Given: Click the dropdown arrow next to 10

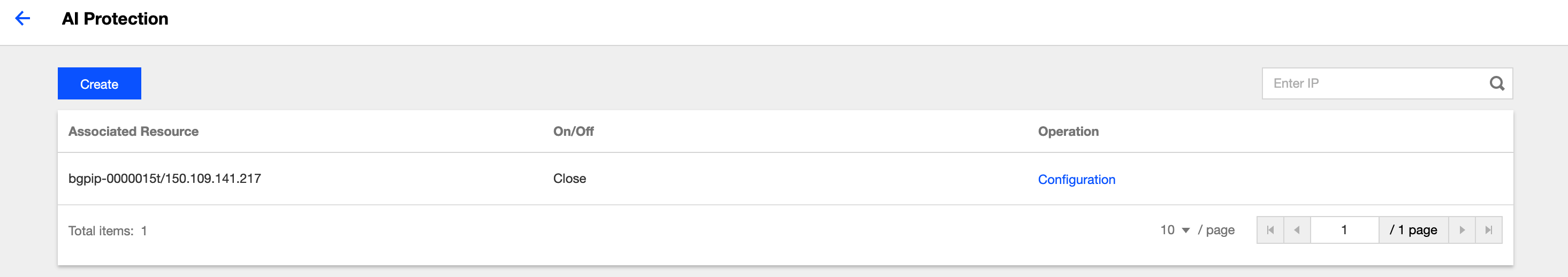Looking at the screenshot, I should click(1186, 230).
